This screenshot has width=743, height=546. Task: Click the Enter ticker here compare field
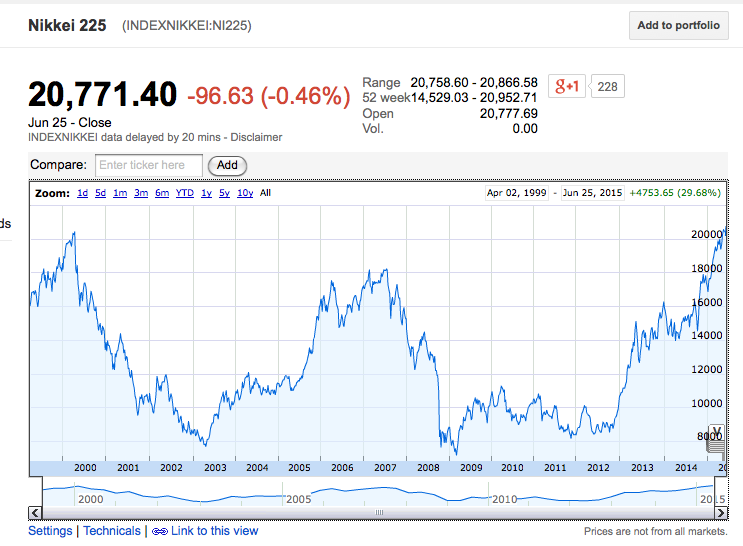[149, 165]
